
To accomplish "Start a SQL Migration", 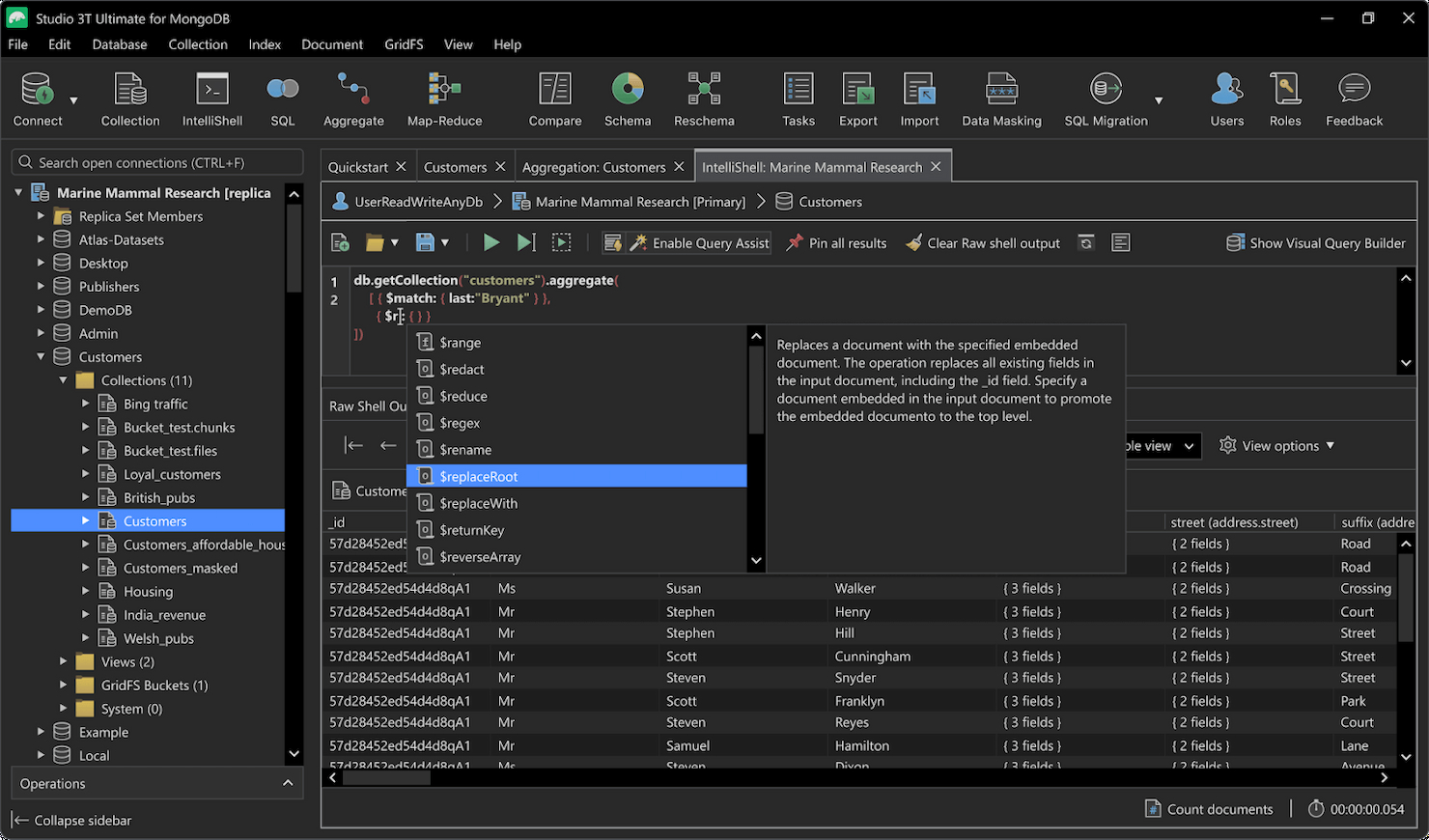I will point(1105,97).
